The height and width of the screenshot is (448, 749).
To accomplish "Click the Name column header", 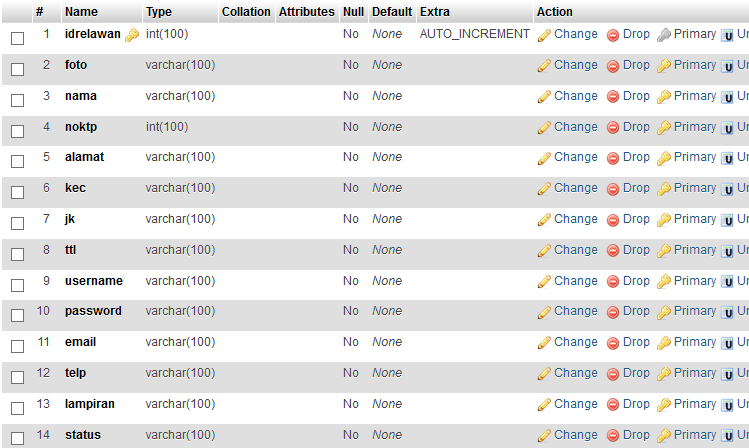I will coord(82,12).
